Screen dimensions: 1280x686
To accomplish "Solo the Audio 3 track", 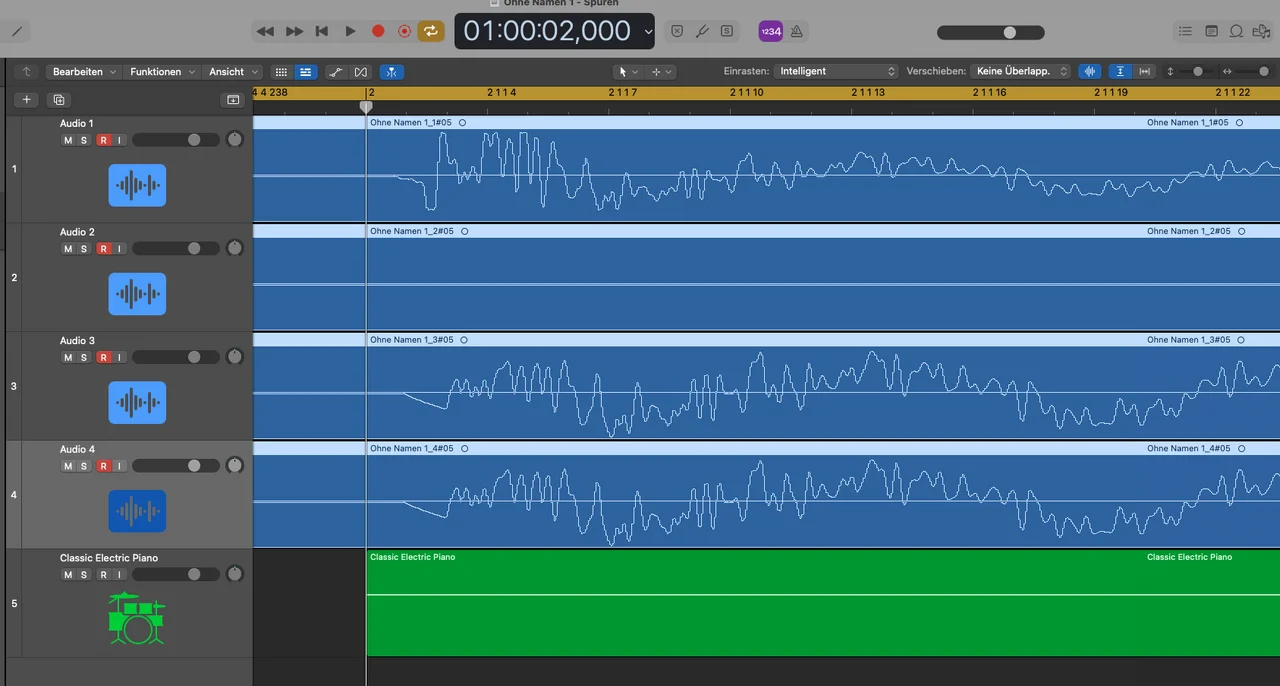I will [84, 357].
